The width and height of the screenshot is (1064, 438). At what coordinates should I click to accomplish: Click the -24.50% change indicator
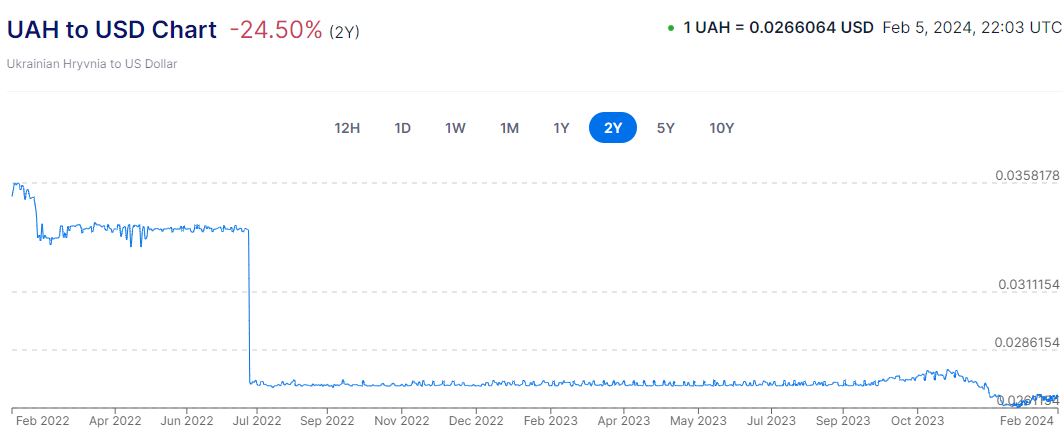coord(275,30)
